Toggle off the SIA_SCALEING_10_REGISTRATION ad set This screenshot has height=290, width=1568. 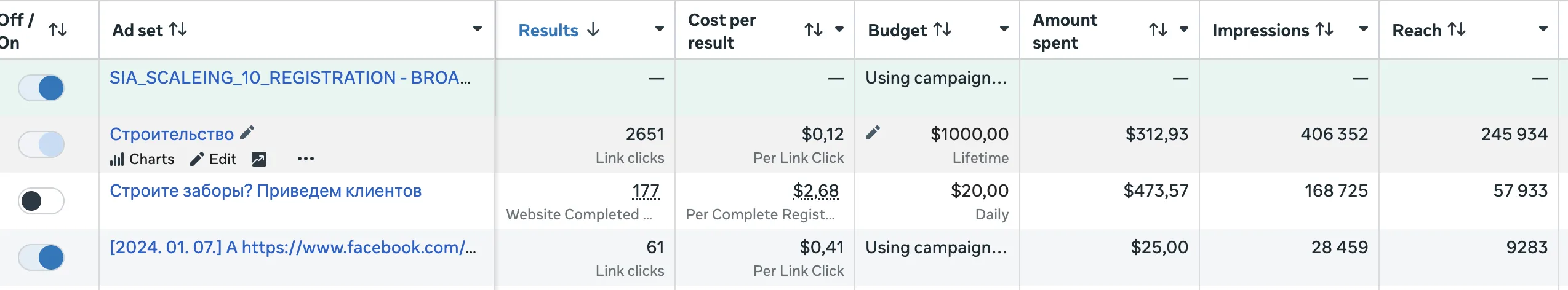(x=41, y=88)
